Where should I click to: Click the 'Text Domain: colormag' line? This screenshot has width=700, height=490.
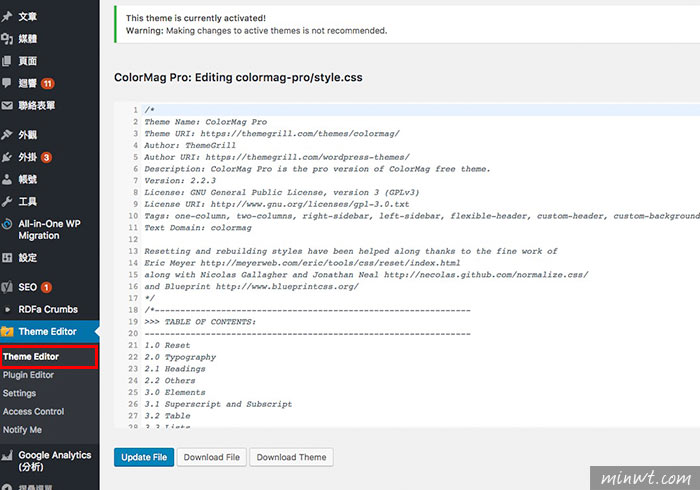click(198, 228)
